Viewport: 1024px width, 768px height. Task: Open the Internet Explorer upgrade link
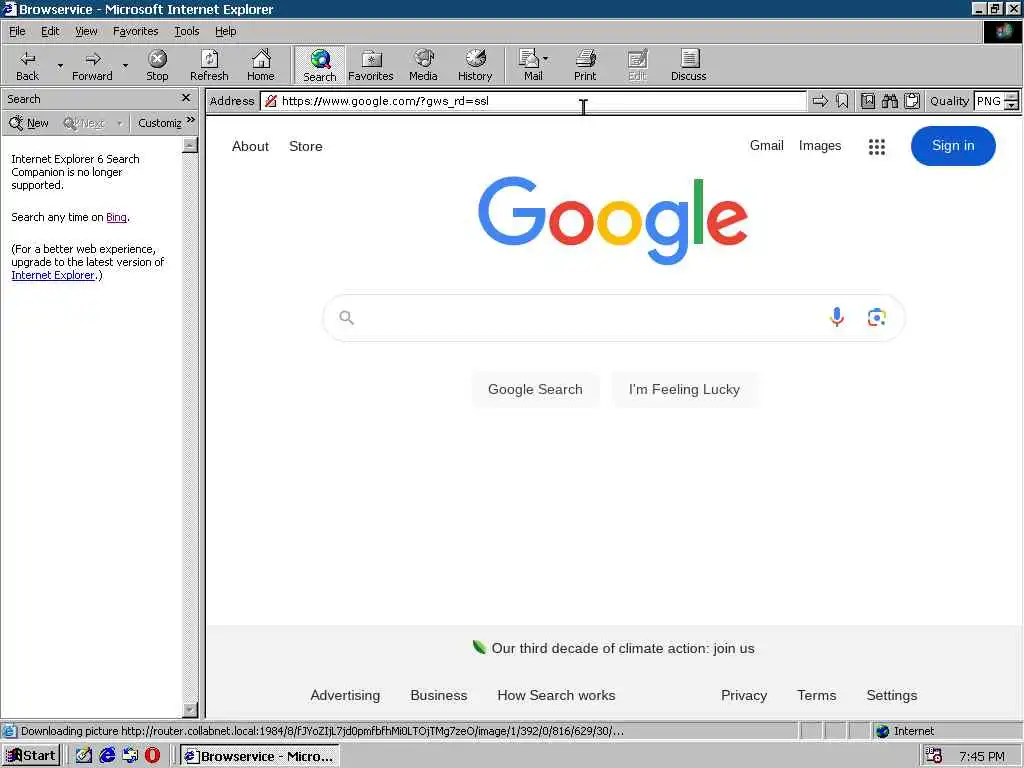click(53, 275)
